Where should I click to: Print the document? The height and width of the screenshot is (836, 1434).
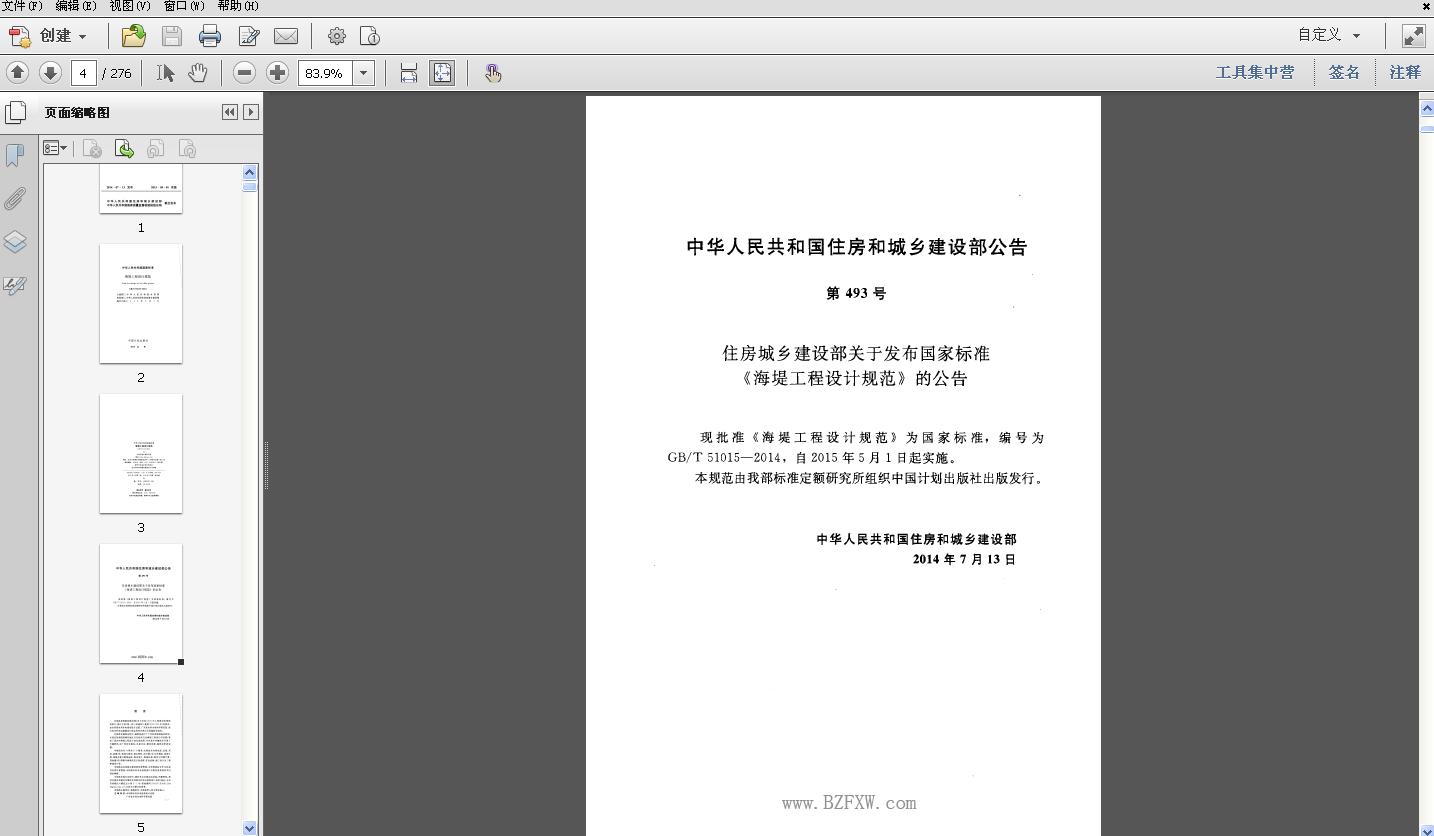coord(210,36)
